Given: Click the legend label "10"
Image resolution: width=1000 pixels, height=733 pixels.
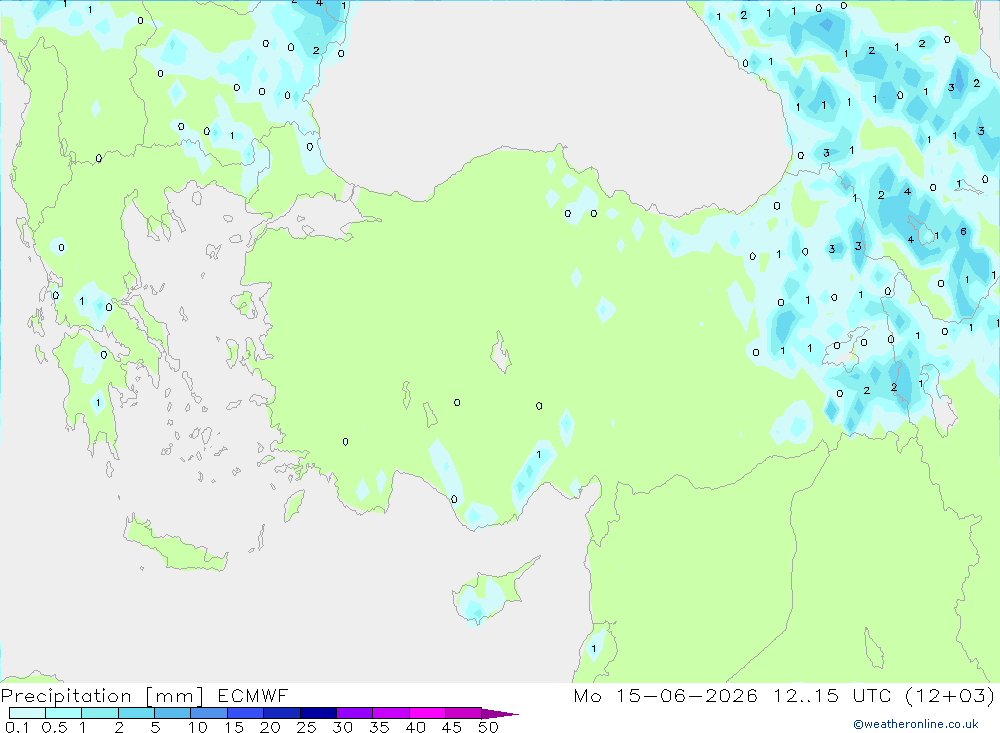Looking at the screenshot, I should [198, 727].
